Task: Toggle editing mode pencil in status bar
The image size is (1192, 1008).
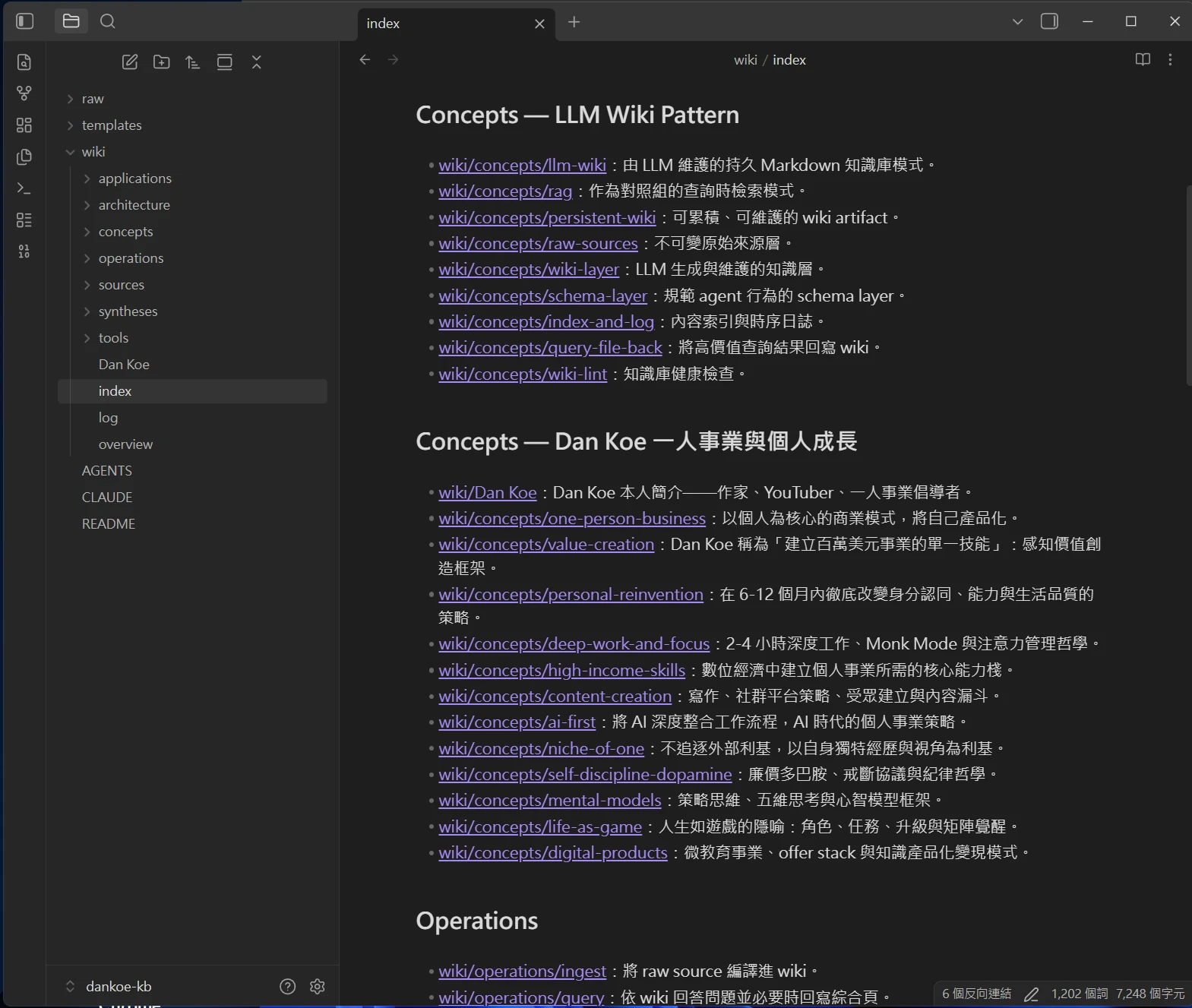Action: pos(1031,994)
